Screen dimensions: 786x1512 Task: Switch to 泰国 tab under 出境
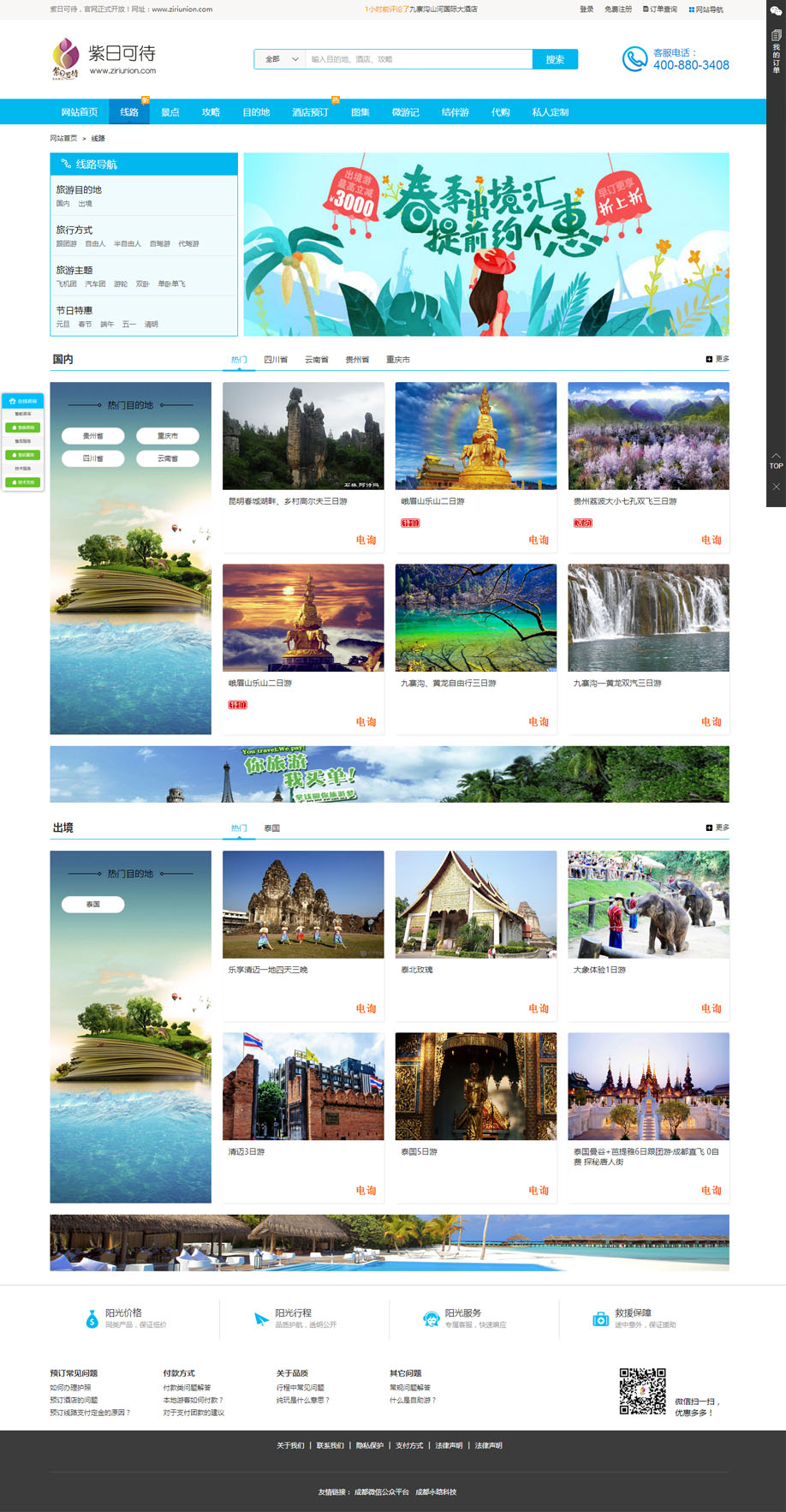click(x=271, y=828)
